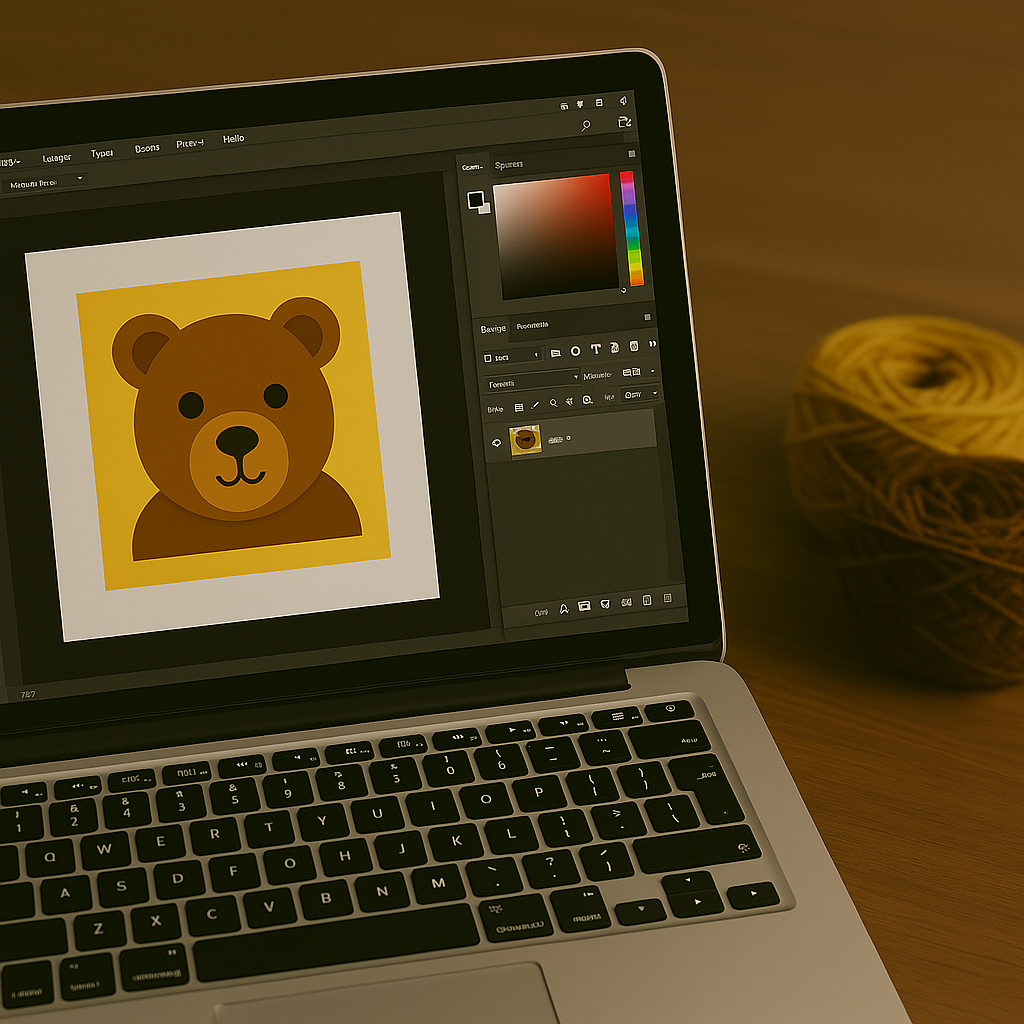The image size is (1024, 1024).
Task: Open the Medium preset dropdown below the menu bar
Action: 45,180
